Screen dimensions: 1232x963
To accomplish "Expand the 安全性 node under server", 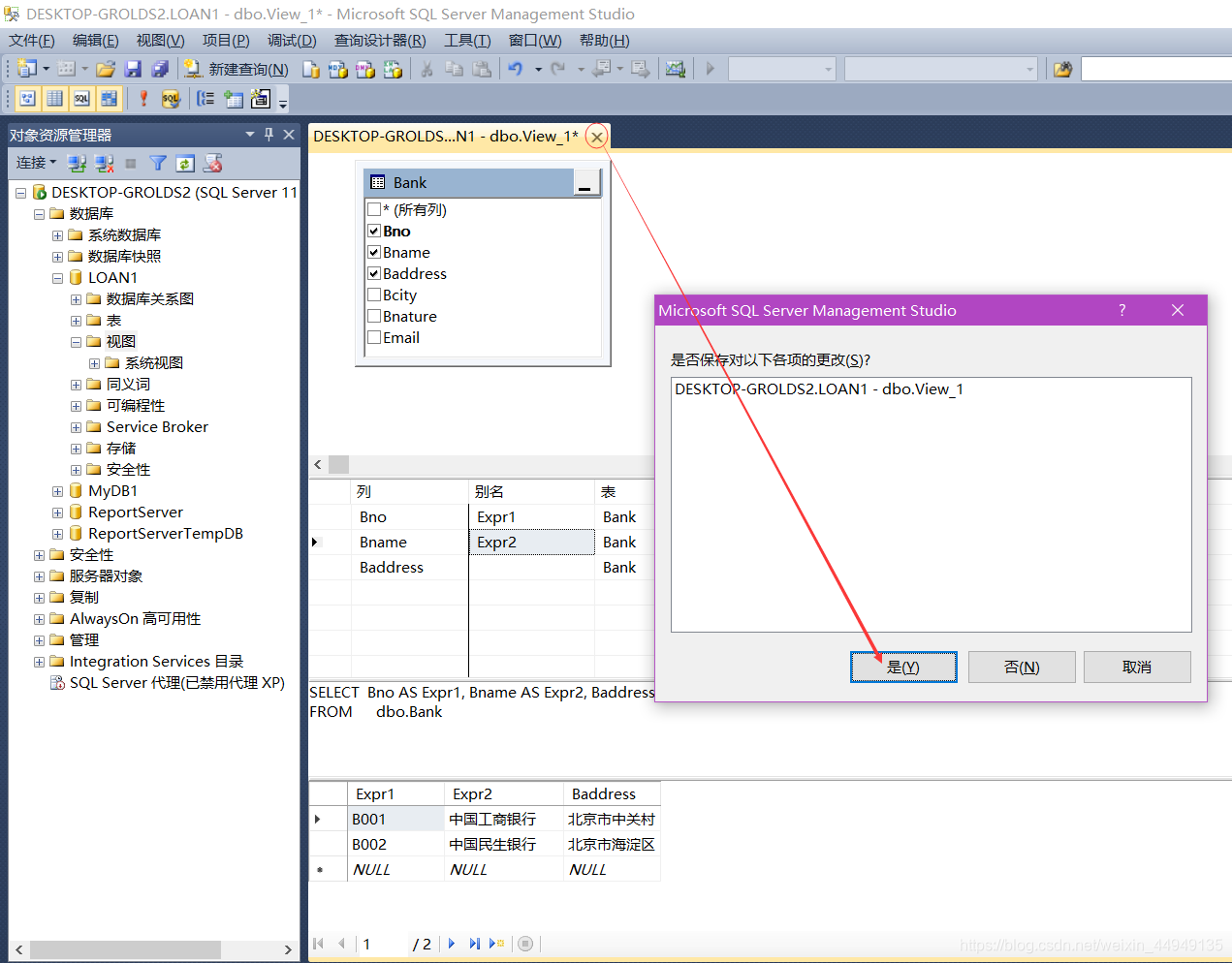I will click(x=39, y=555).
